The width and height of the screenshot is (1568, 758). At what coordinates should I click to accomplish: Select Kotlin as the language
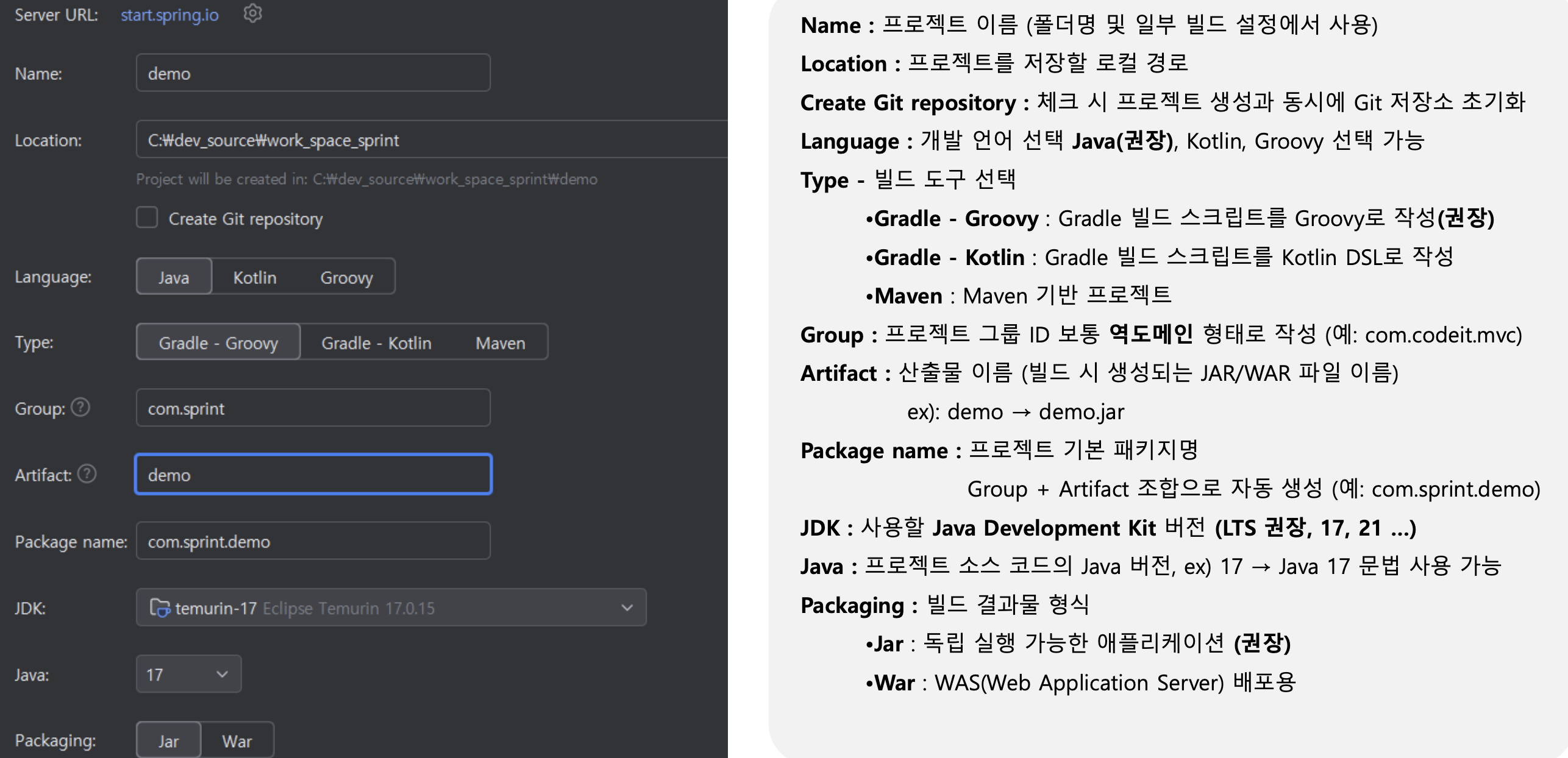255,277
